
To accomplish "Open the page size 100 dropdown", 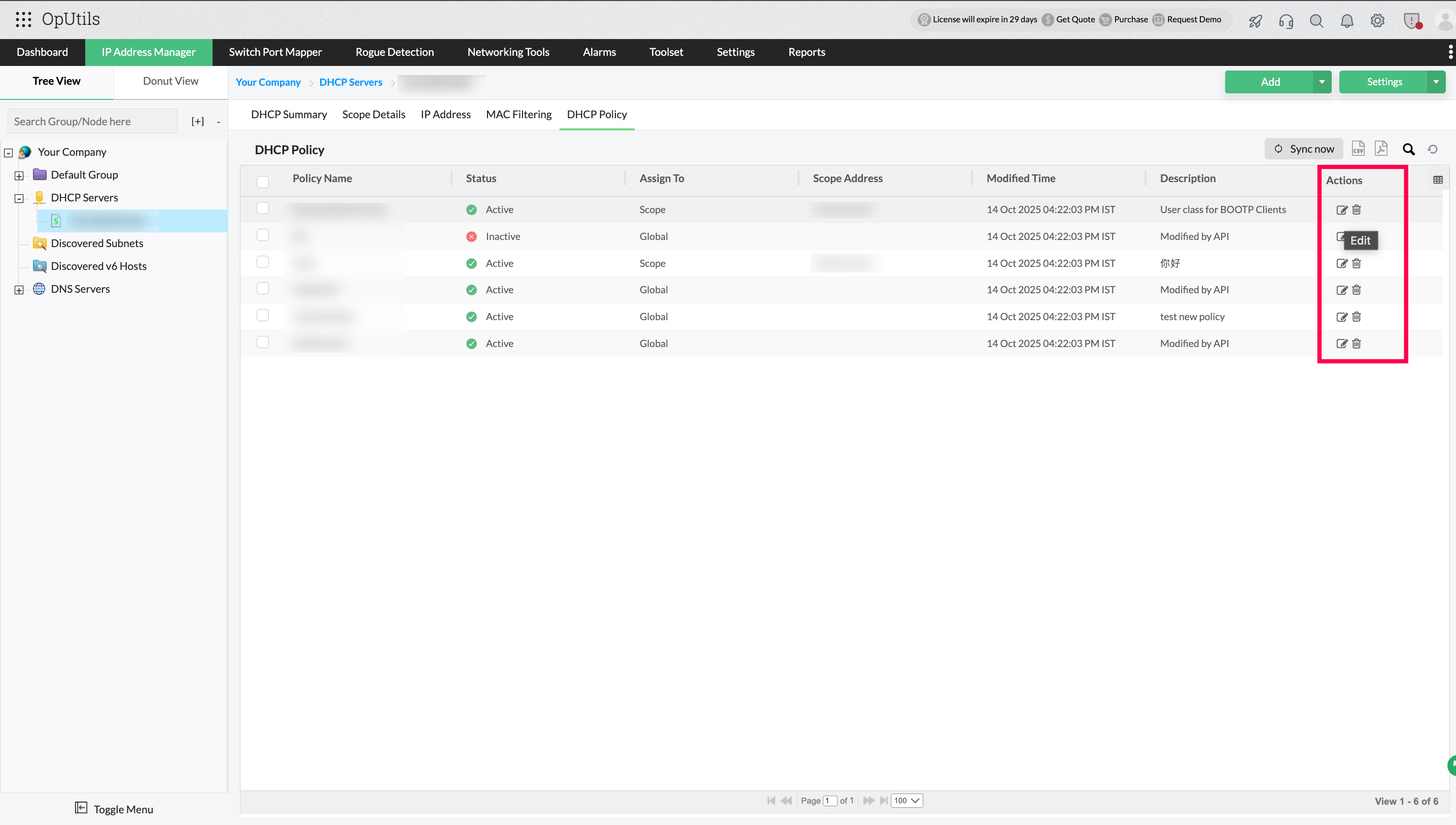I will (x=907, y=801).
